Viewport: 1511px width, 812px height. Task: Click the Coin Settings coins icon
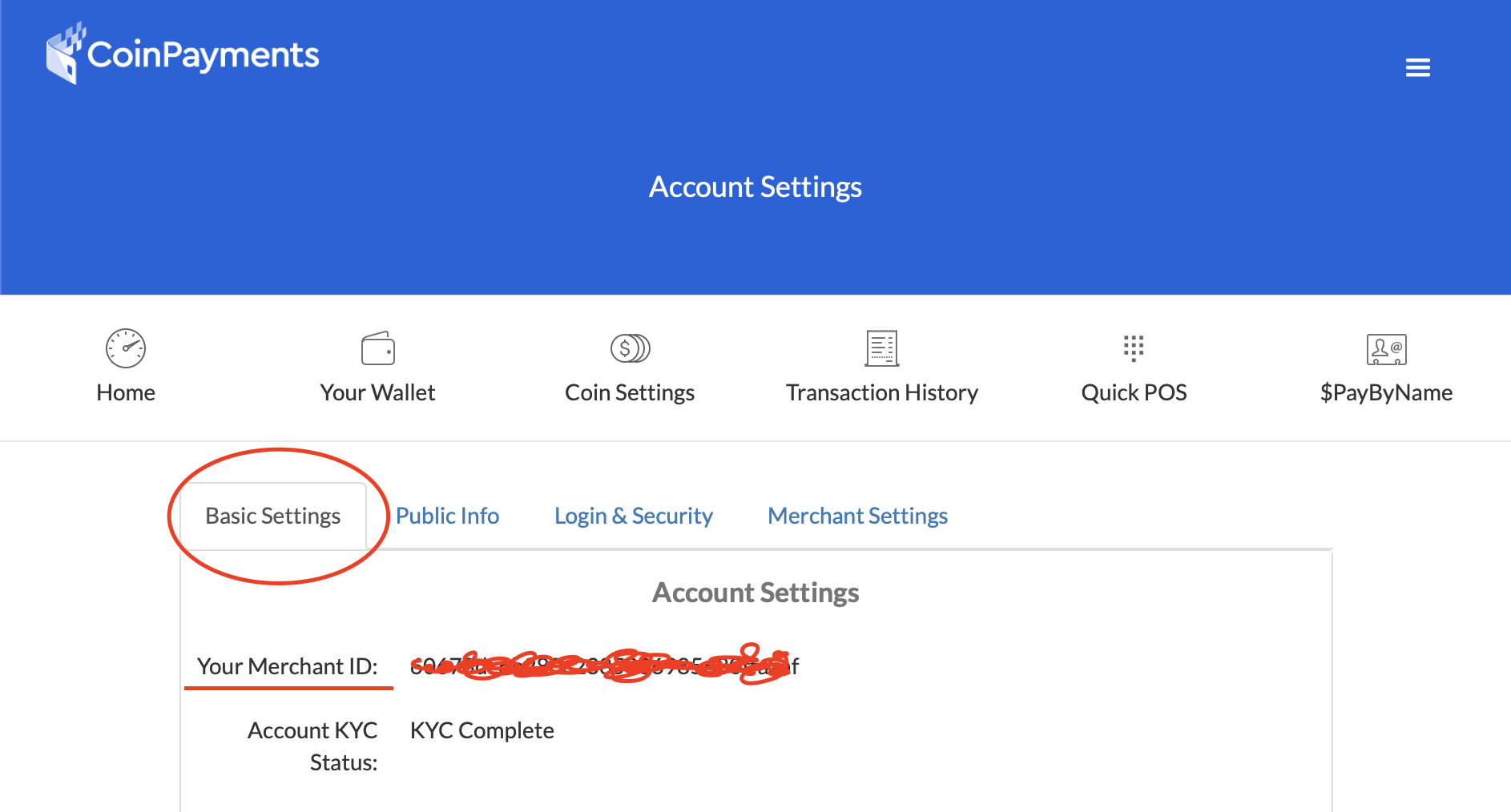630,348
